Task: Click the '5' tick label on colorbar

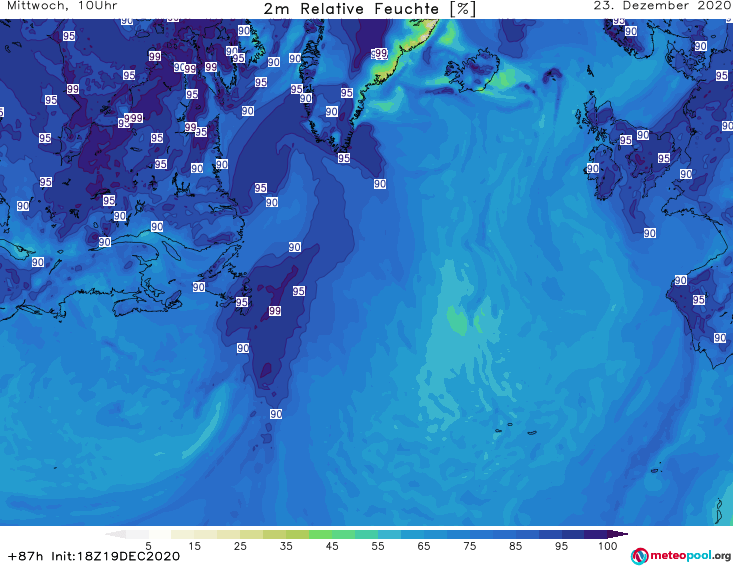Action: (148, 546)
